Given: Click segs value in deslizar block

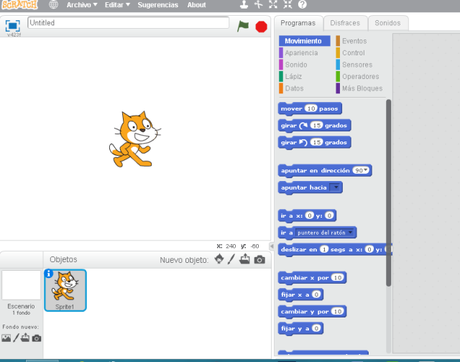Looking at the screenshot, I should (324, 249).
